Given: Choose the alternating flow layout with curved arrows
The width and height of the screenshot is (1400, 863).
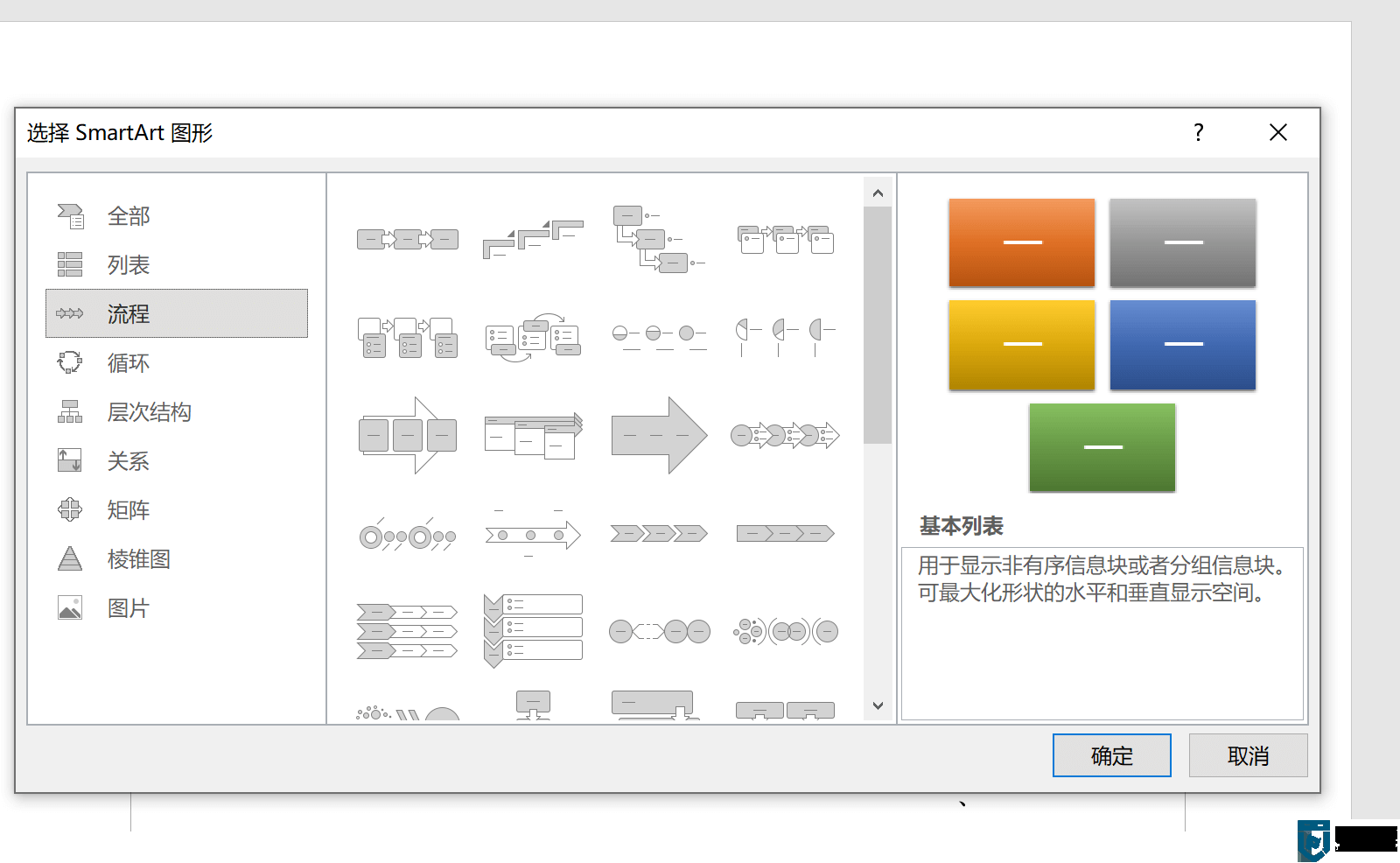Looking at the screenshot, I should (533, 337).
